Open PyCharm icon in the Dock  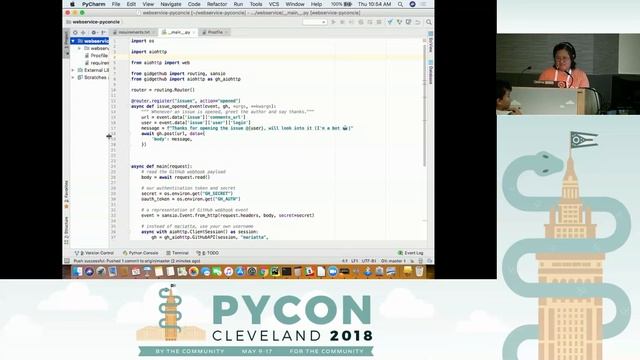coord(275,271)
